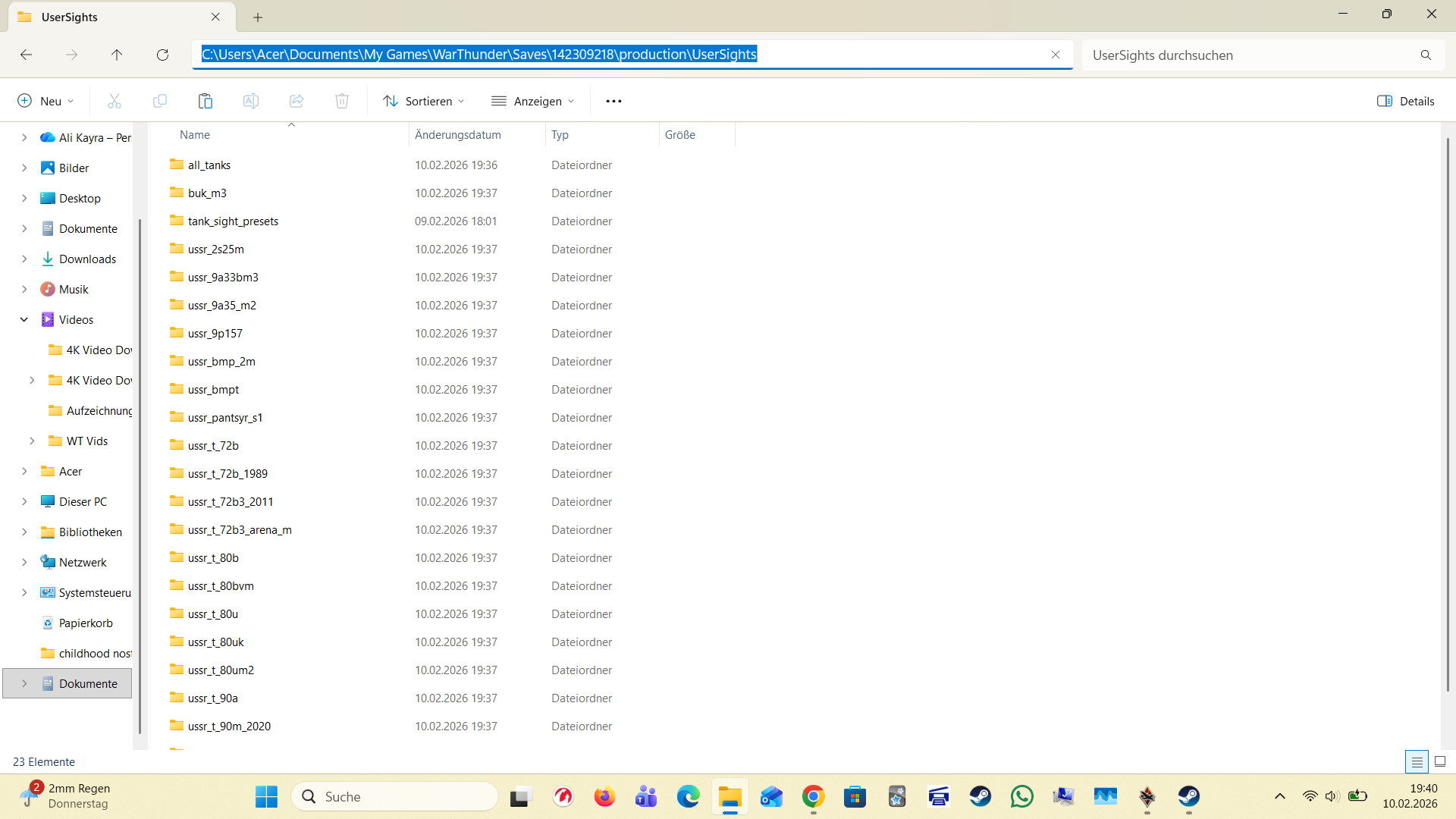Image resolution: width=1456 pixels, height=819 pixels.
Task: Toggle the Details pane button
Action: (1405, 101)
